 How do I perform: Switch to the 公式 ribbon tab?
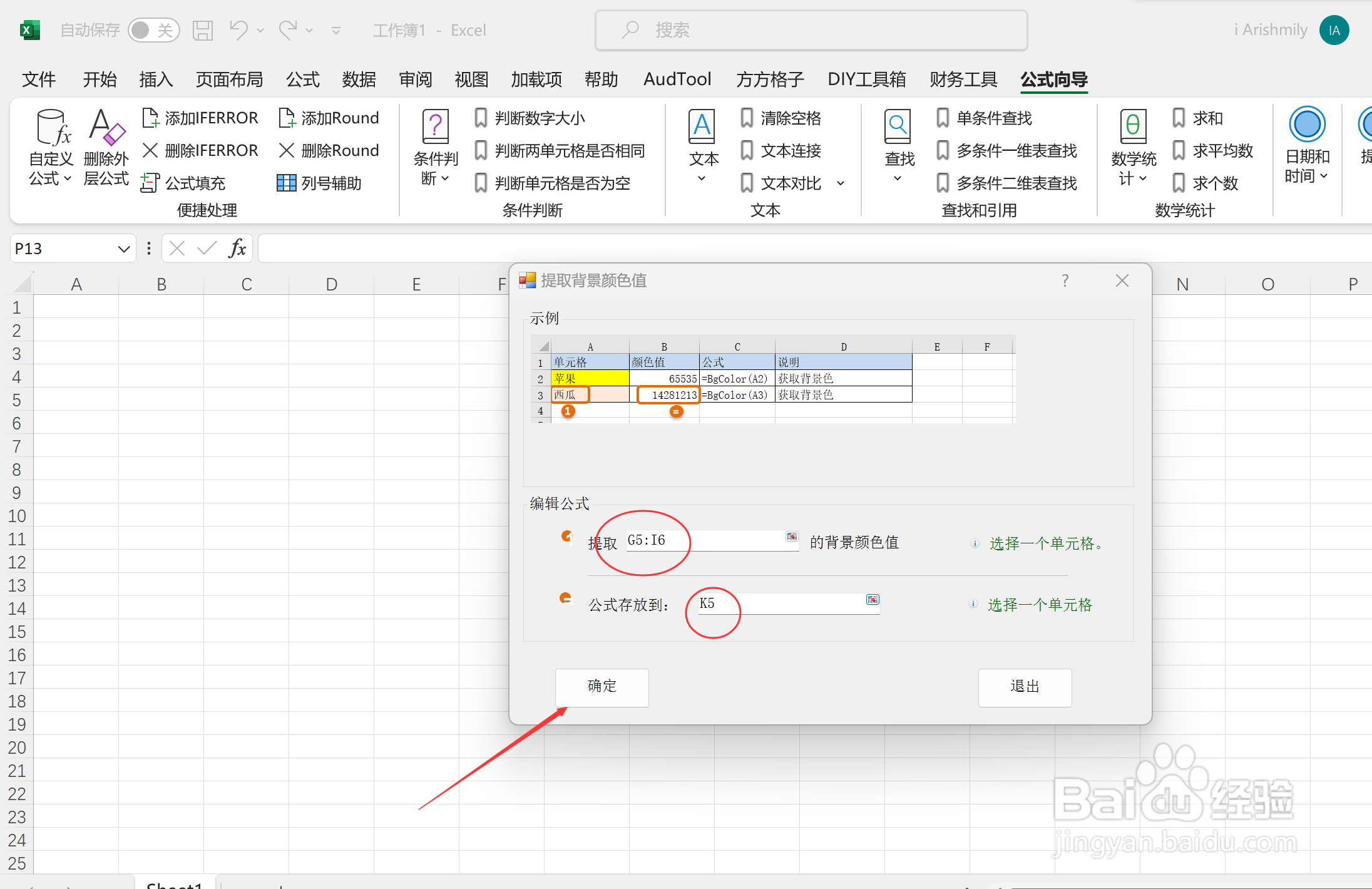(x=303, y=80)
